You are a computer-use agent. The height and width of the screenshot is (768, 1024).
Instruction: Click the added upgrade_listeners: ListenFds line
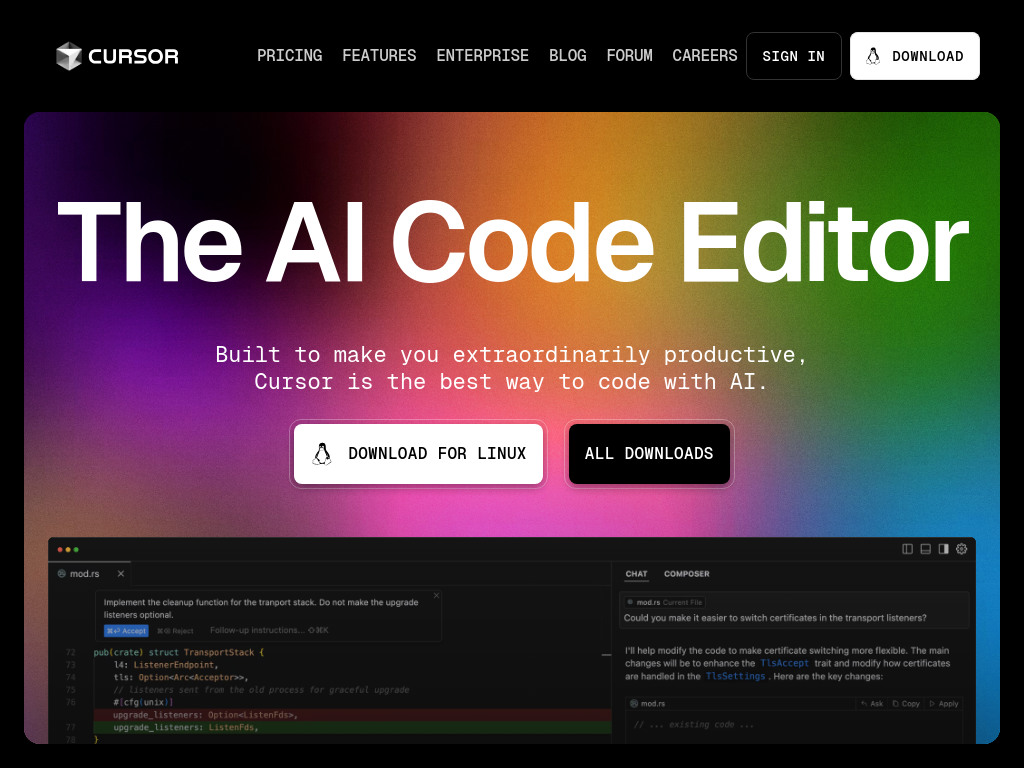click(353, 727)
